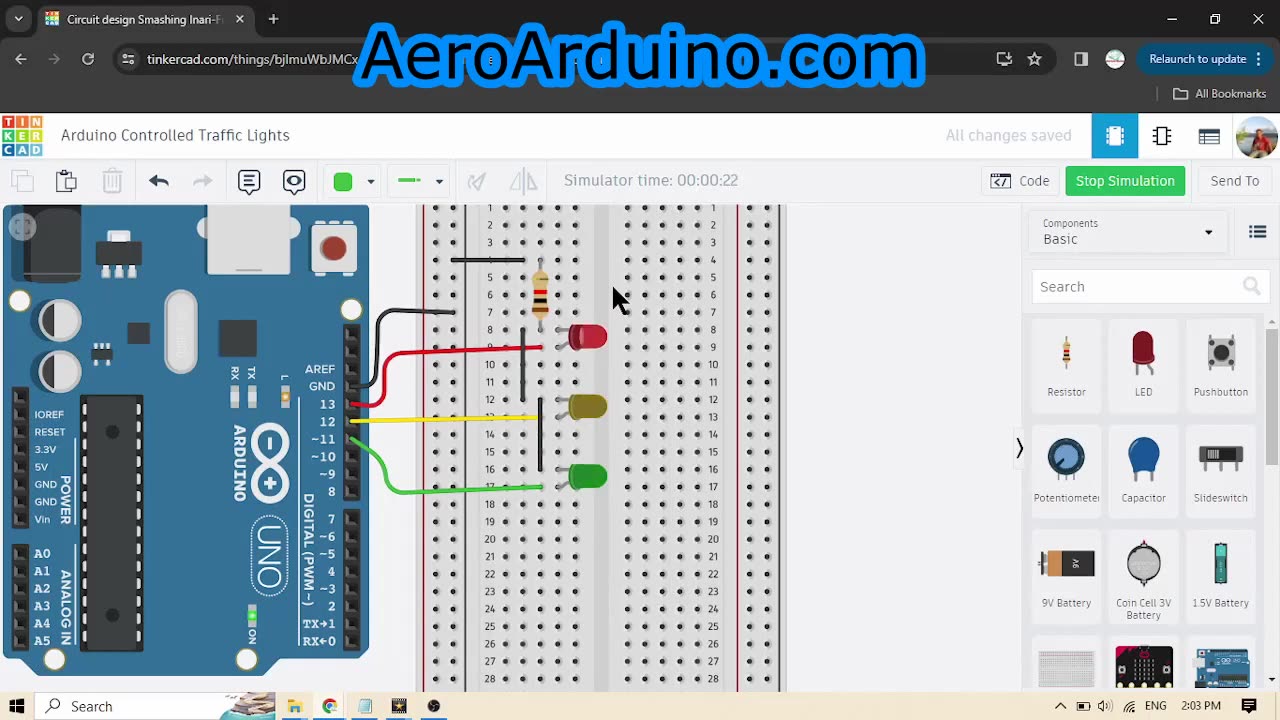Undo the last action
The image size is (1280, 720).
(158, 181)
